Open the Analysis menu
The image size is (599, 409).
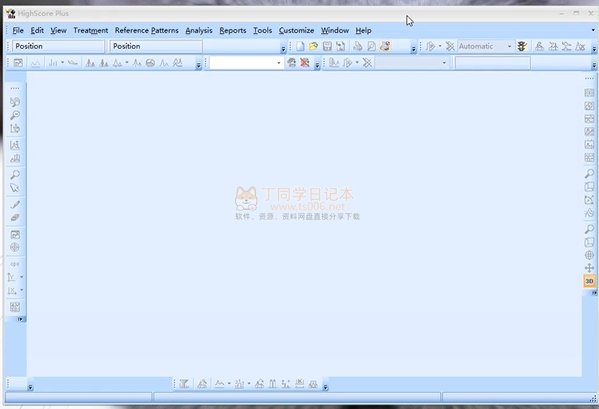coord(199,30)
